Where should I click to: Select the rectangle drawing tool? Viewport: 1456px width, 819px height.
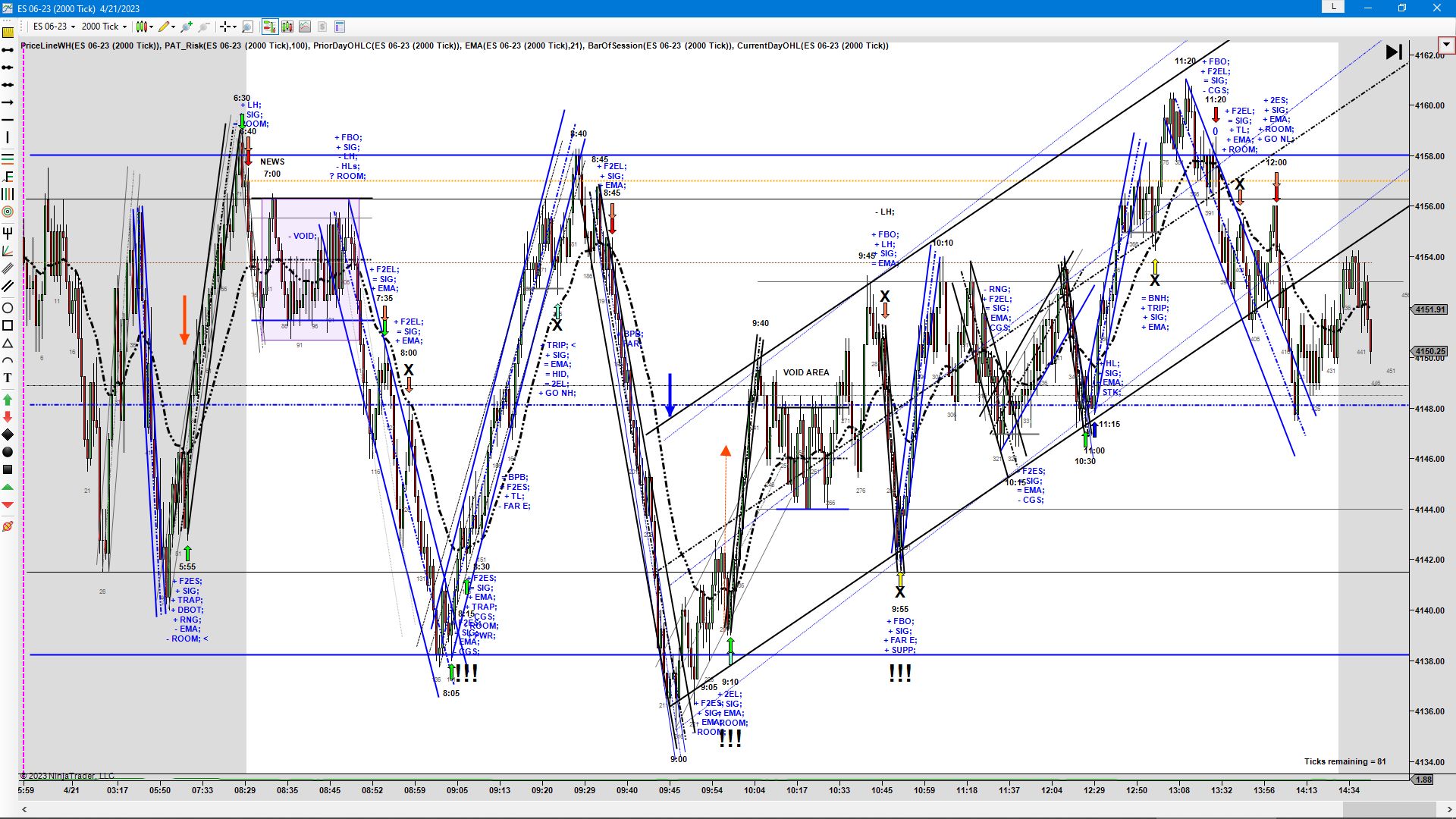point(8,325)
